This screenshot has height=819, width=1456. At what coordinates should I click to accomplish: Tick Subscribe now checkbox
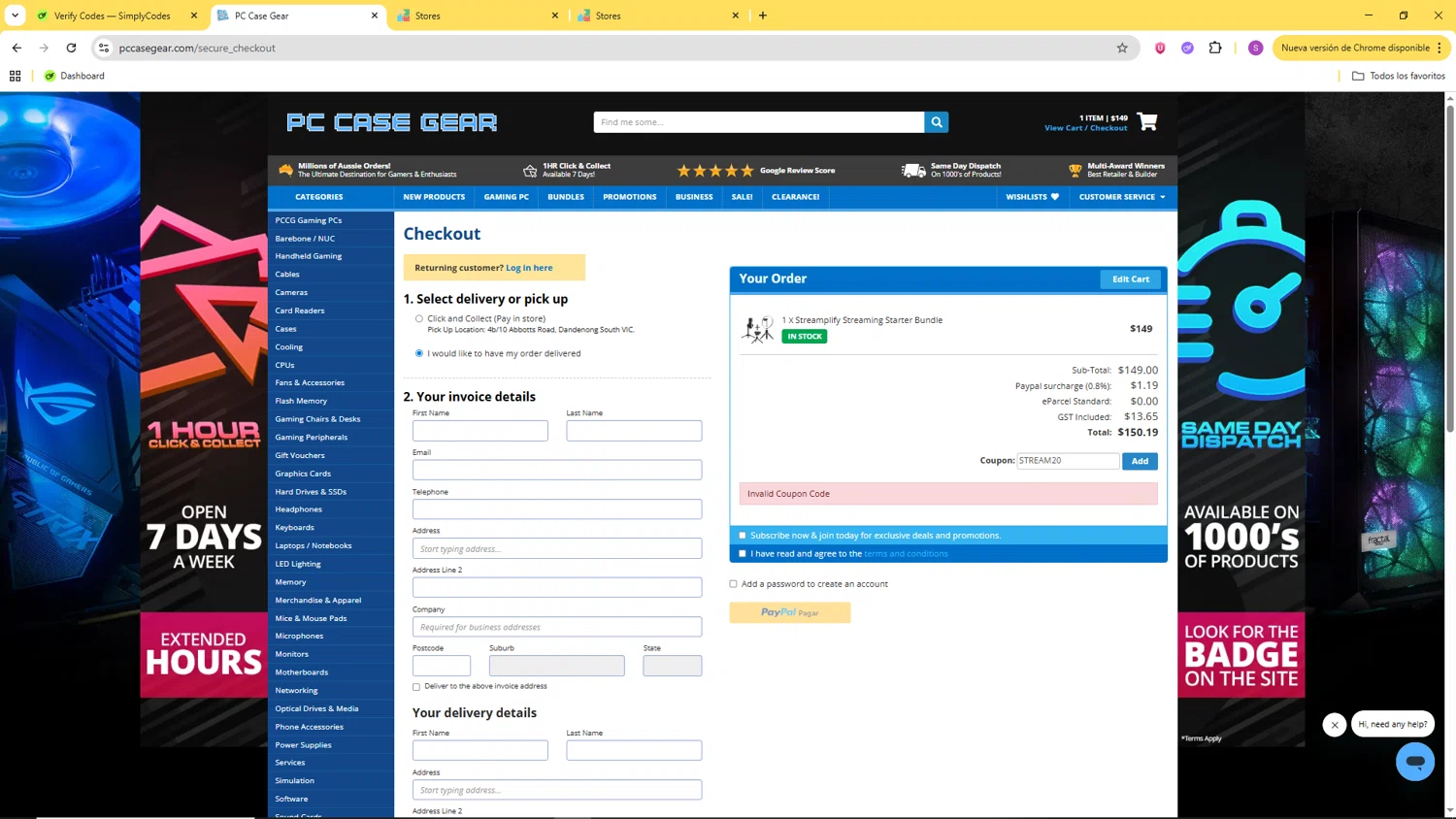tap(743, 536)
